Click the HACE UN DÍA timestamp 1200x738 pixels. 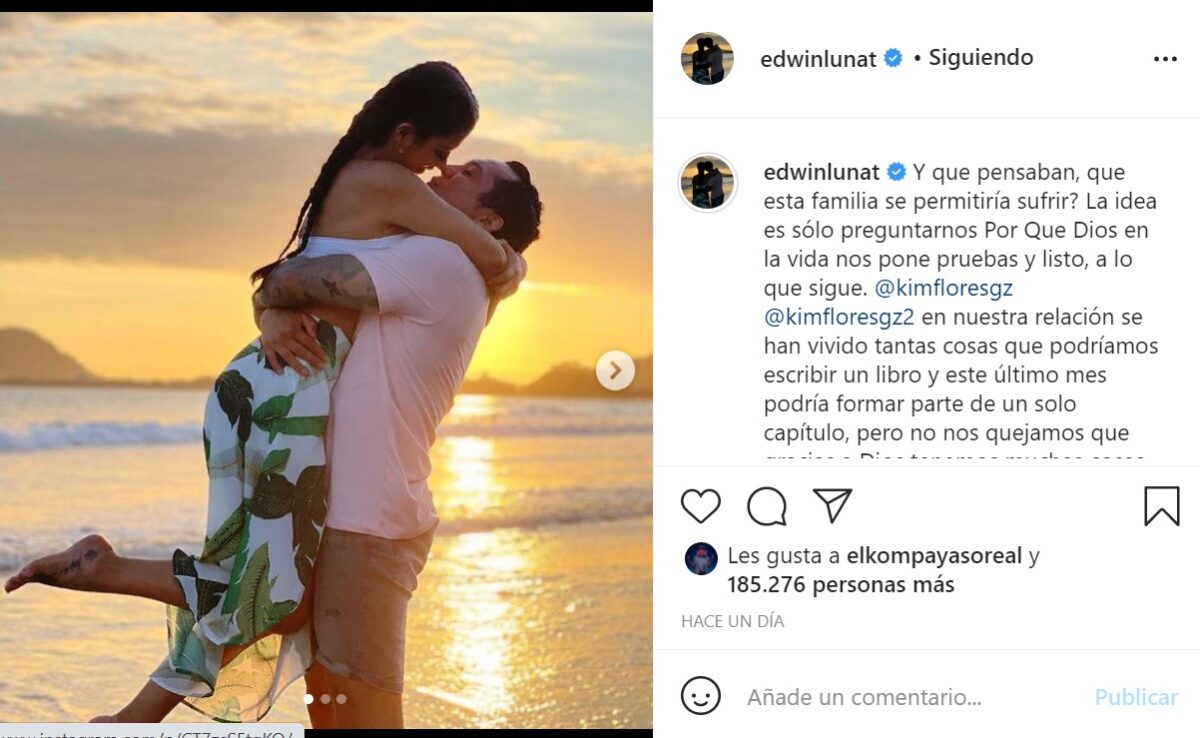(733, 621)
